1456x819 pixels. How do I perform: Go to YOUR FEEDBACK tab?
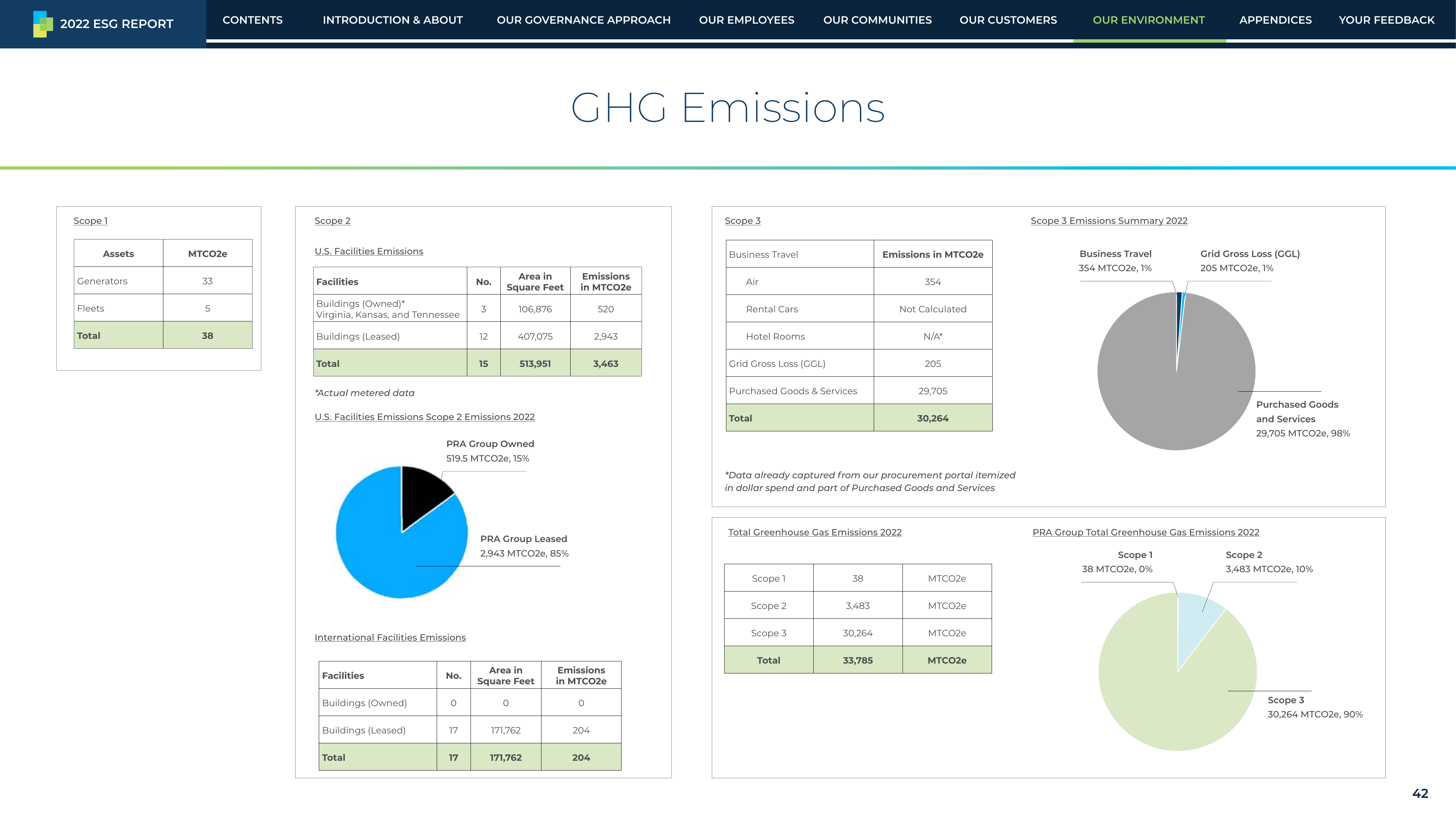[x=1386, y=20]
